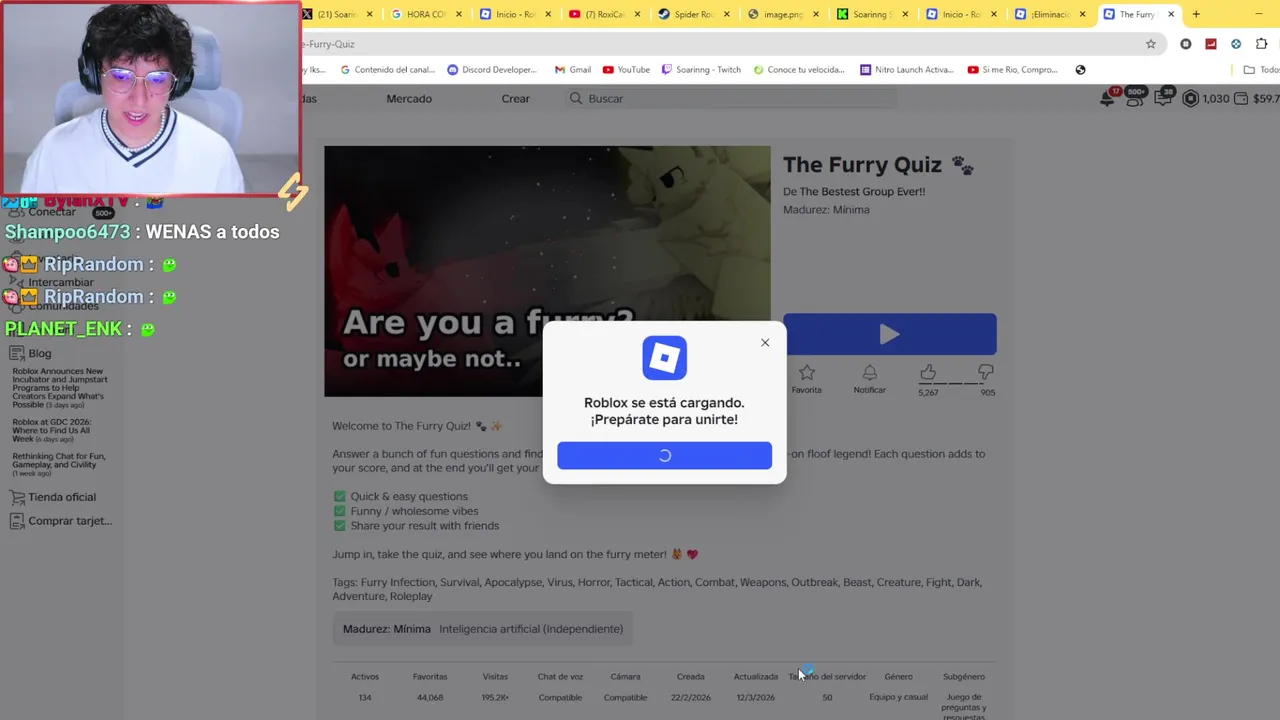Add game to favorites with star icon

(x=807, y=373)
